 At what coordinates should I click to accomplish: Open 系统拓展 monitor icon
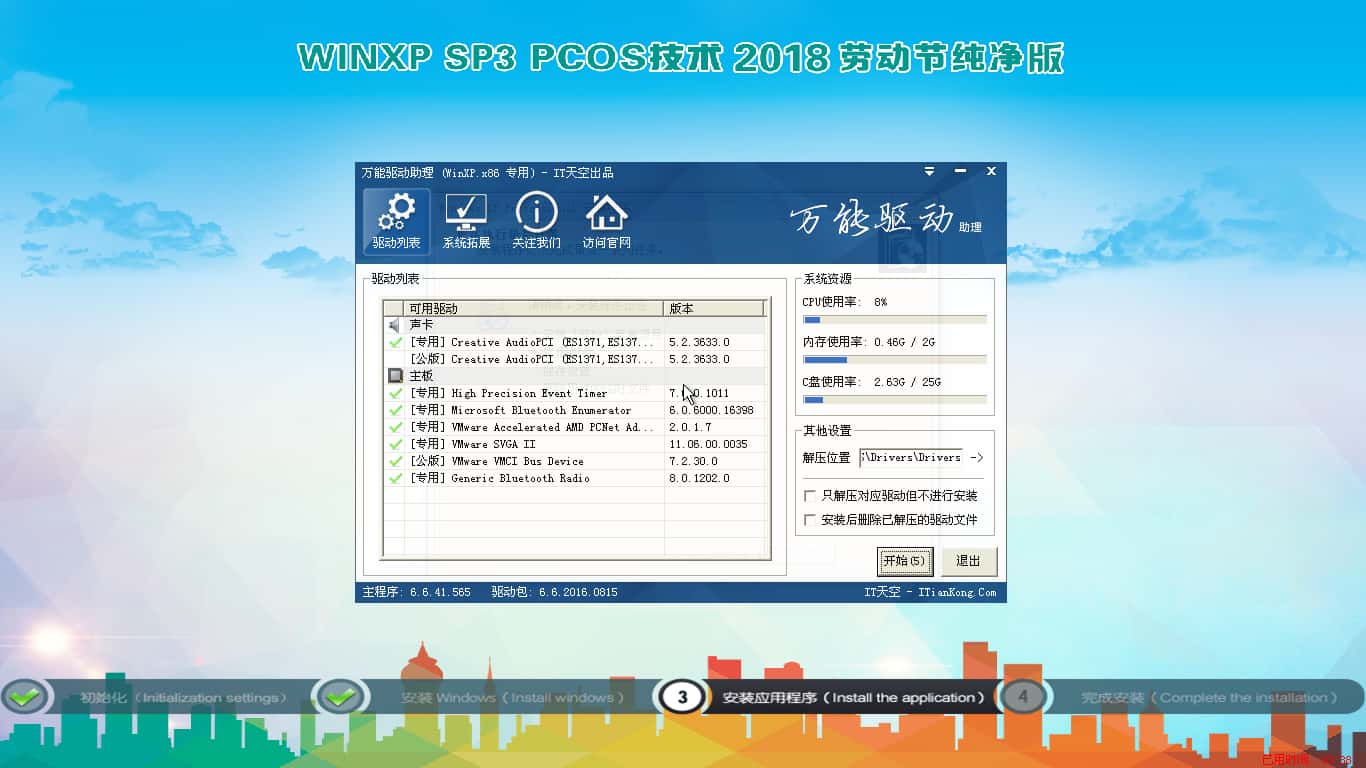coord(466,221)
